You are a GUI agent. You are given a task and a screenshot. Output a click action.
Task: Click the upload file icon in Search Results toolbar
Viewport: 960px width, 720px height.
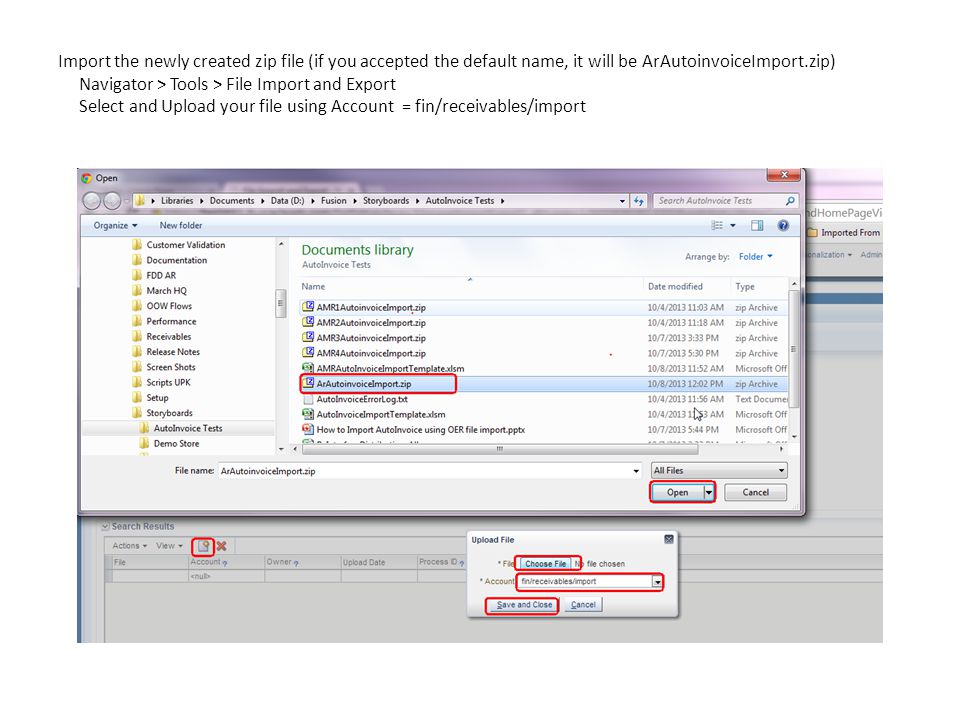click(203, 546)
